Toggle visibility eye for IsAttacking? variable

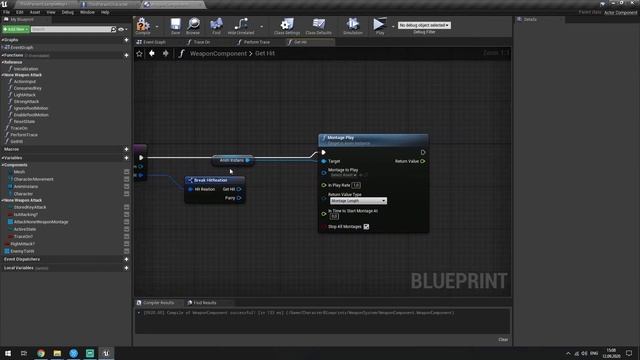[x=127, y=215]
